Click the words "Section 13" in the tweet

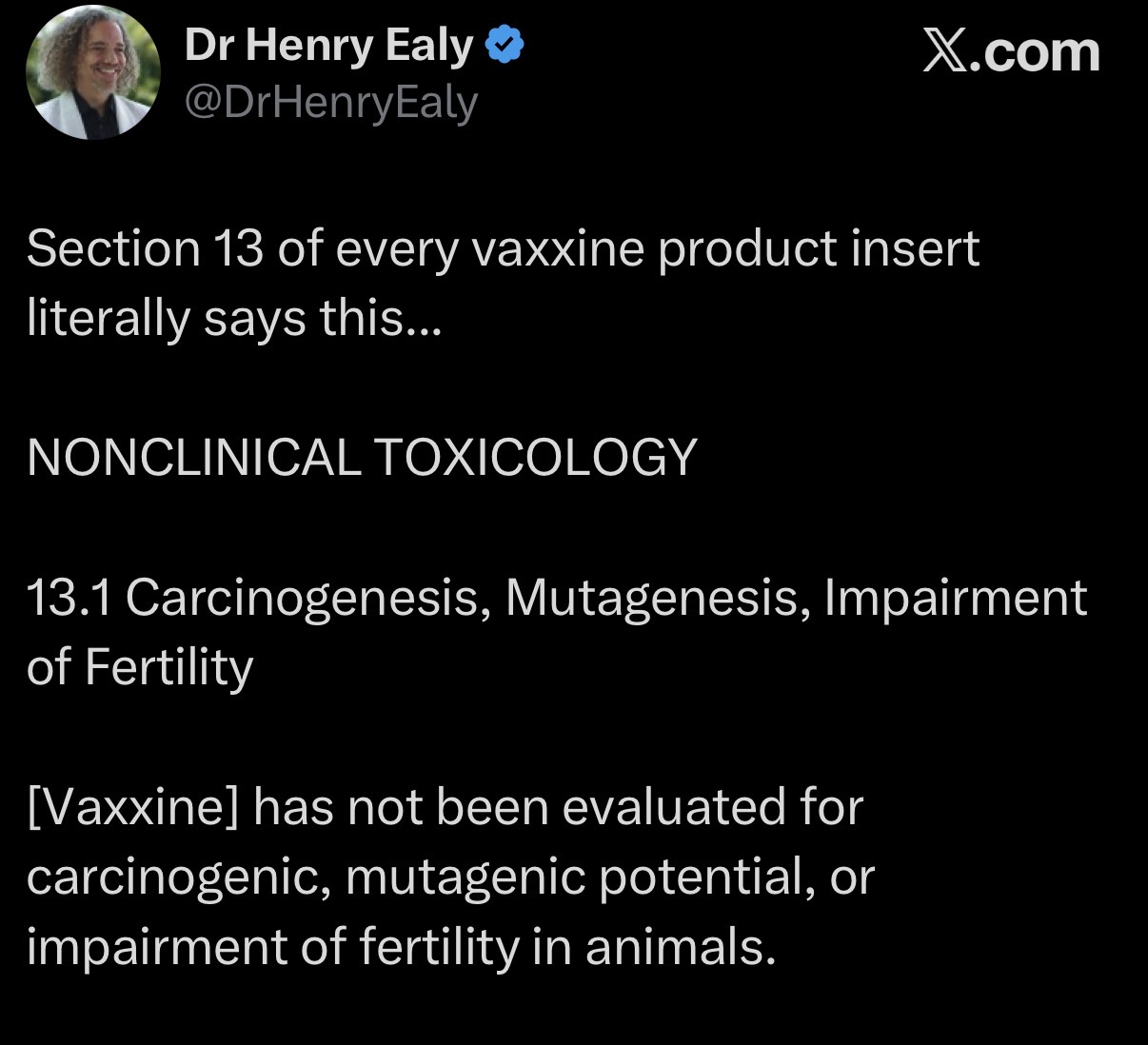click(145, 249)
